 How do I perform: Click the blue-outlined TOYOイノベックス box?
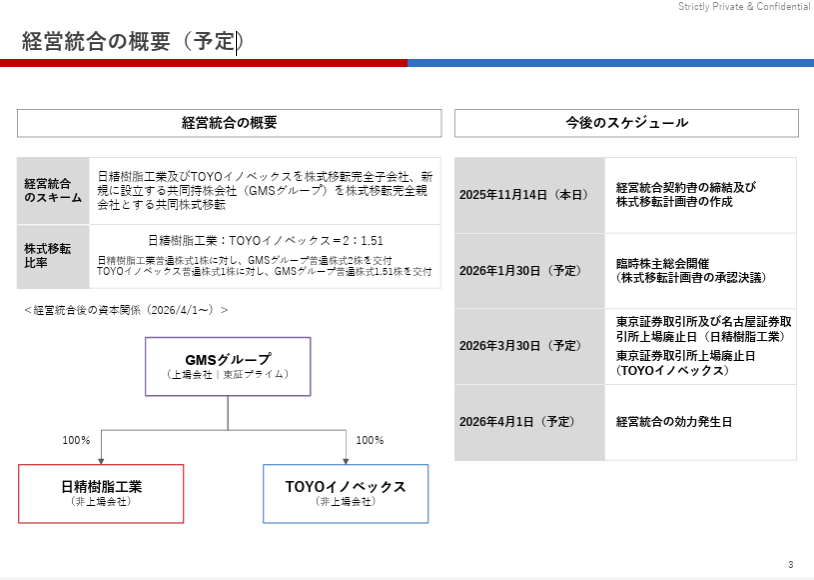(x=345, y=493)
